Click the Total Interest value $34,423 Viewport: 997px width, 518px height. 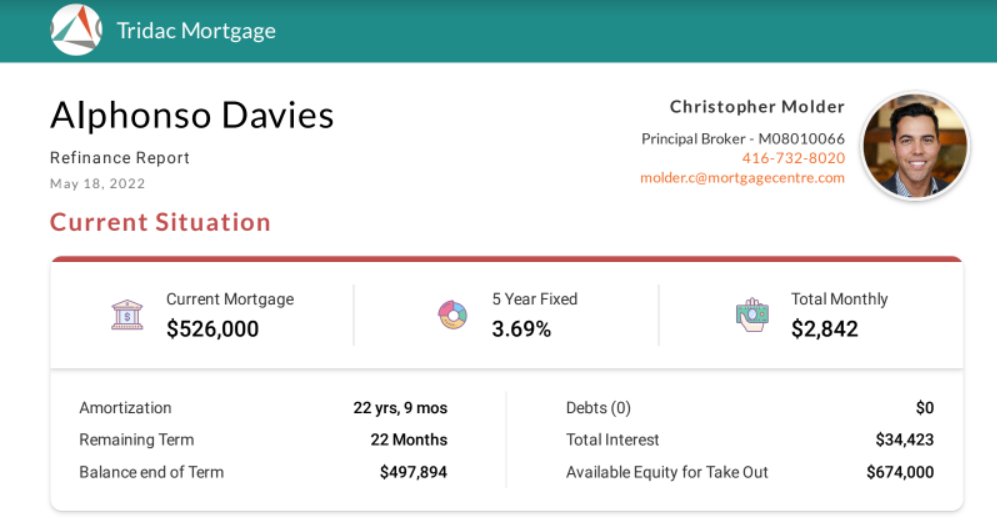[904, 440]
